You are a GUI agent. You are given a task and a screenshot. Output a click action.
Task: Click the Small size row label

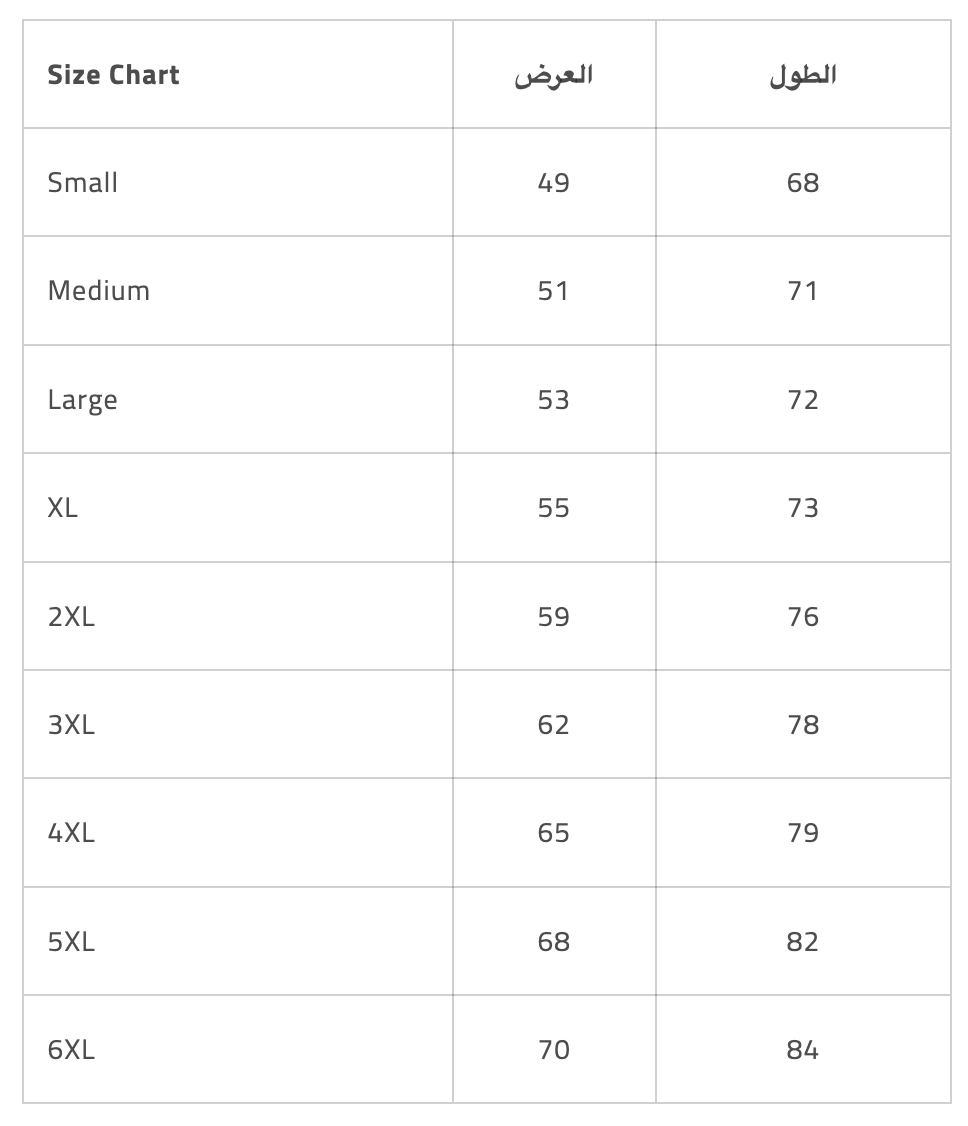83,183
